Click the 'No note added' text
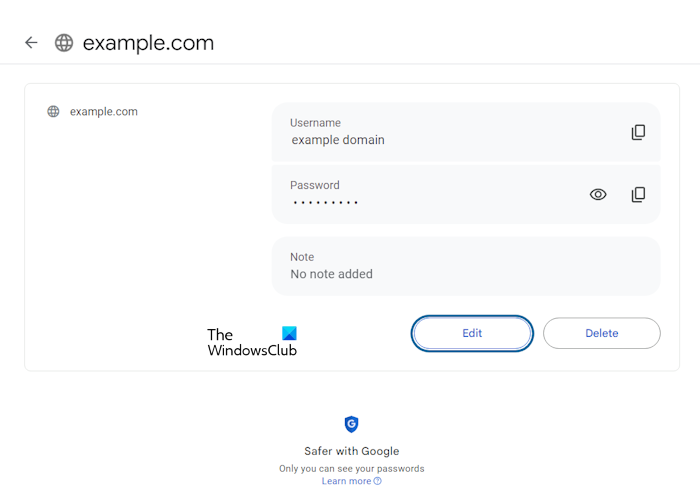Screen dimensions: 700x498 (331, 274)
